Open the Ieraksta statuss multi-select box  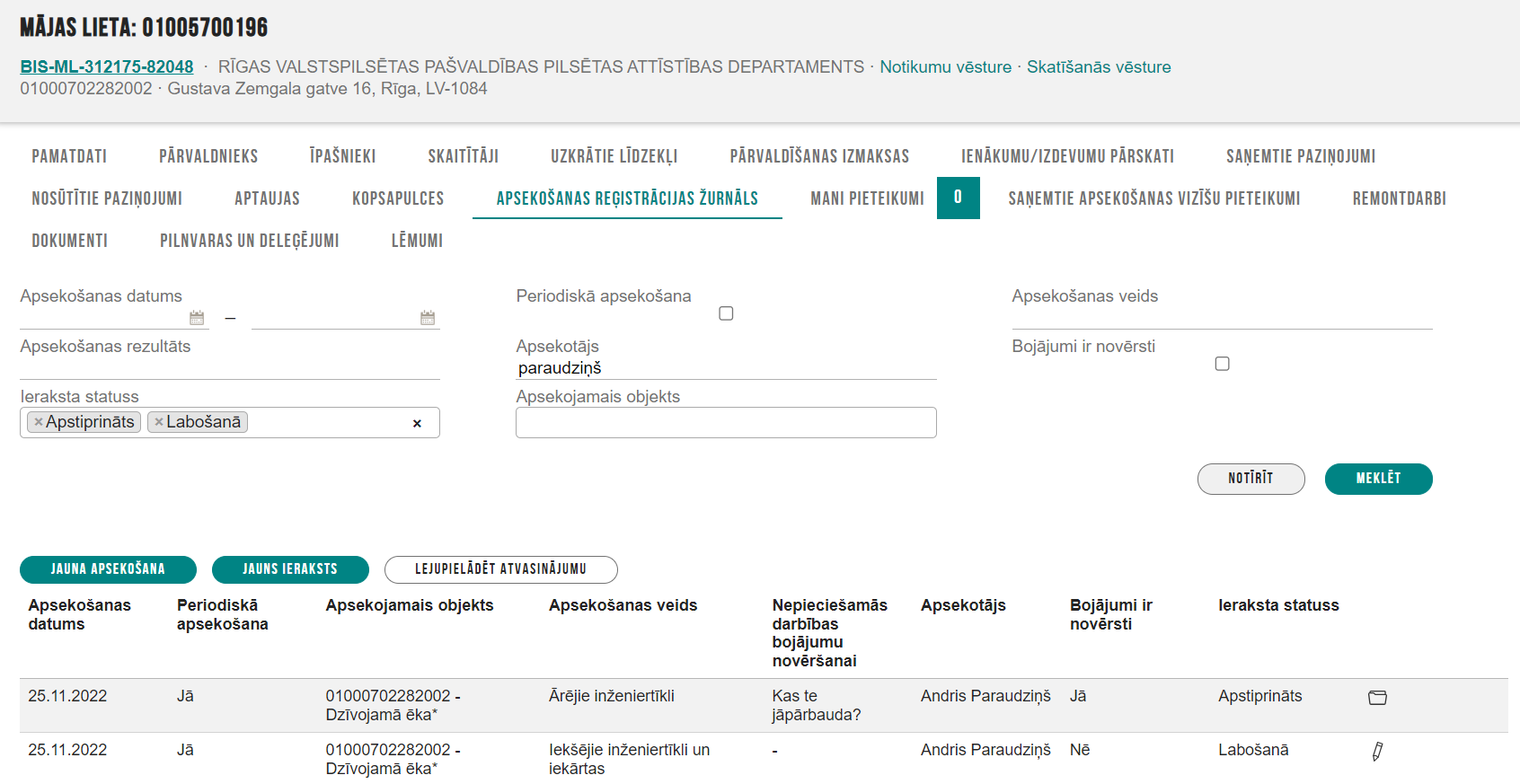(x=230, y=423)
